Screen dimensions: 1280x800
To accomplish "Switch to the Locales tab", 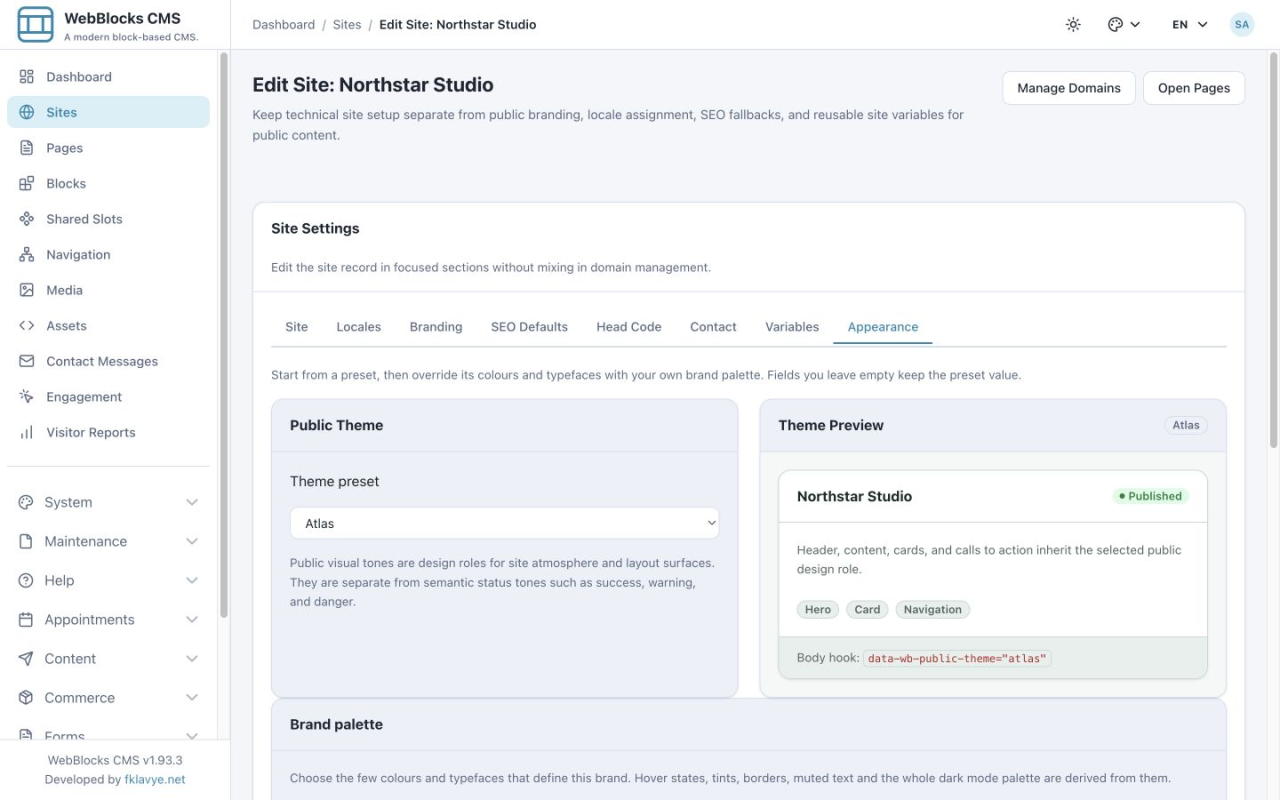I will pos(358,327).
